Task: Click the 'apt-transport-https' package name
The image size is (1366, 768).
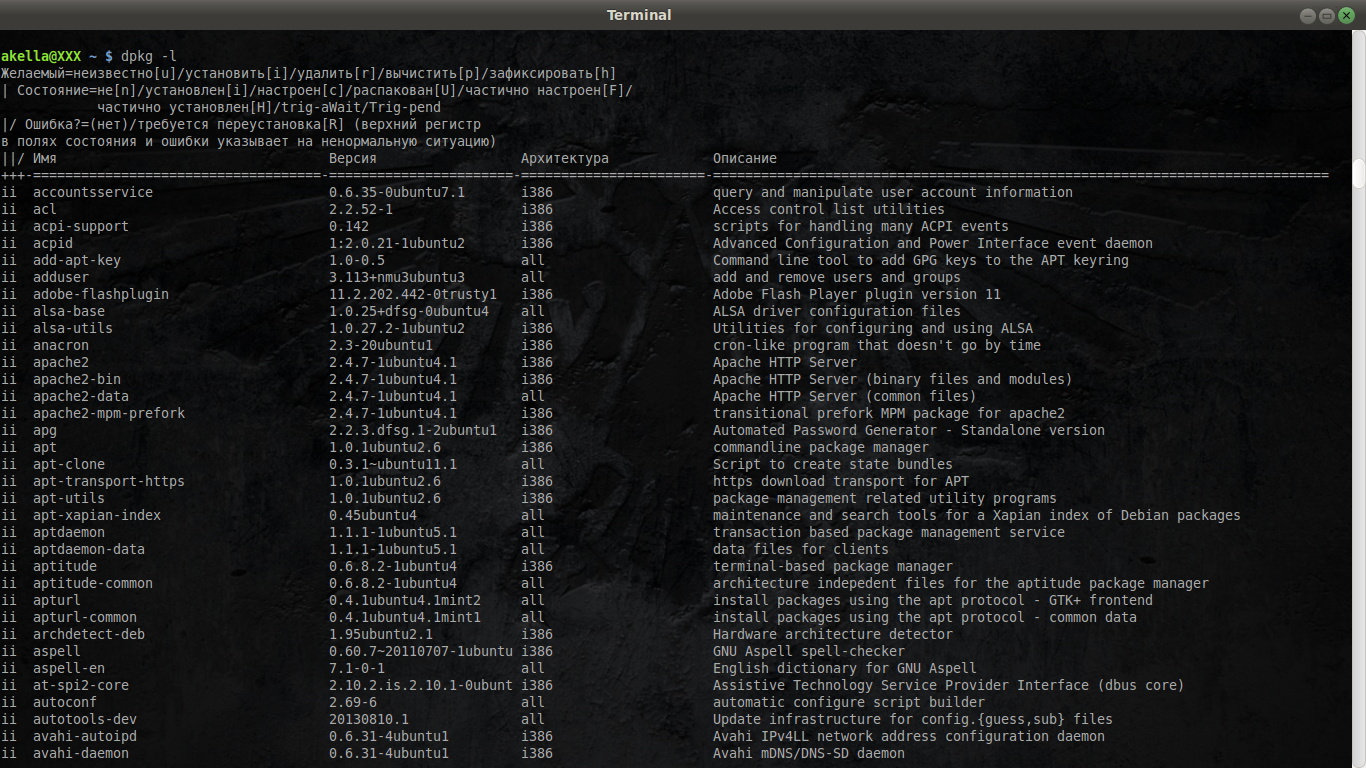Action: (x=109, y=481)
